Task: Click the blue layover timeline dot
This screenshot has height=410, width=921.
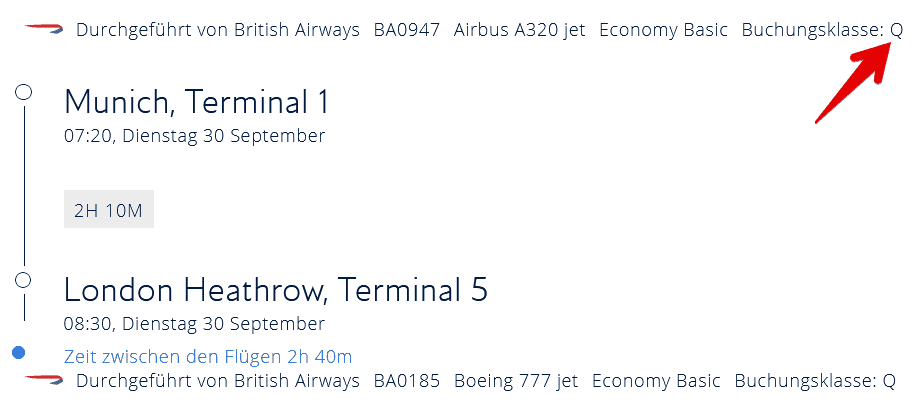Action: (18, 353)
